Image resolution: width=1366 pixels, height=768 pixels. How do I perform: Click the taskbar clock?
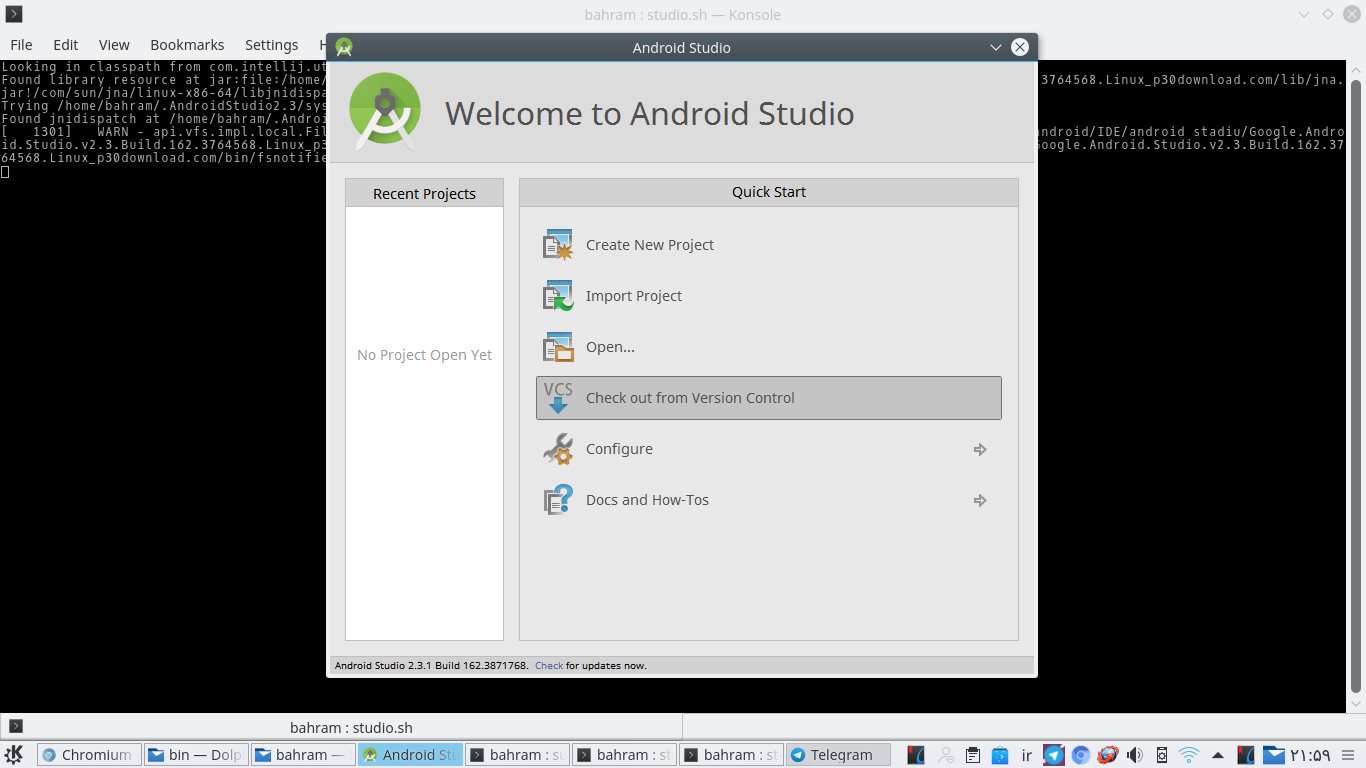pos(1310,755)
